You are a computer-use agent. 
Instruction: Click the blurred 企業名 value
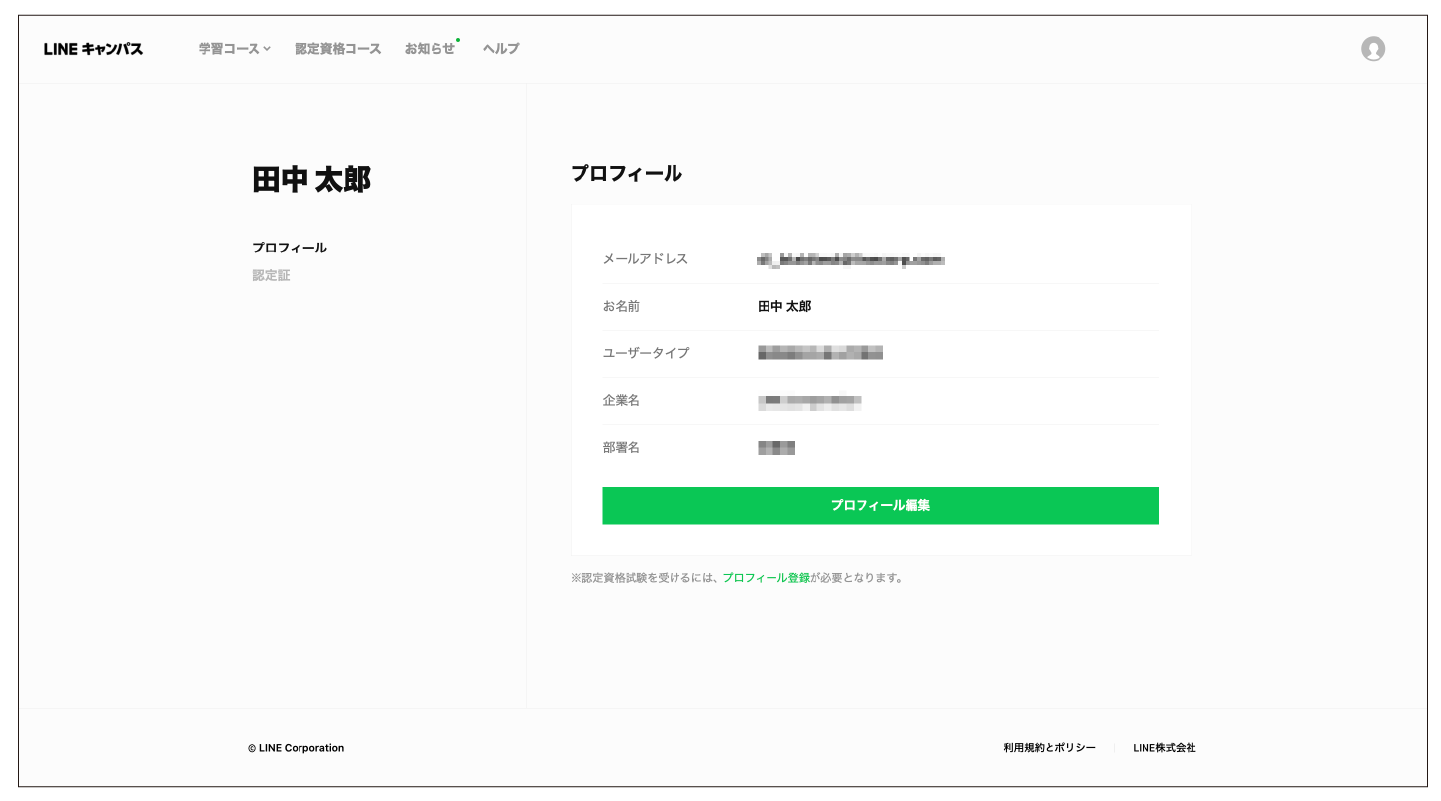[809, 401]
